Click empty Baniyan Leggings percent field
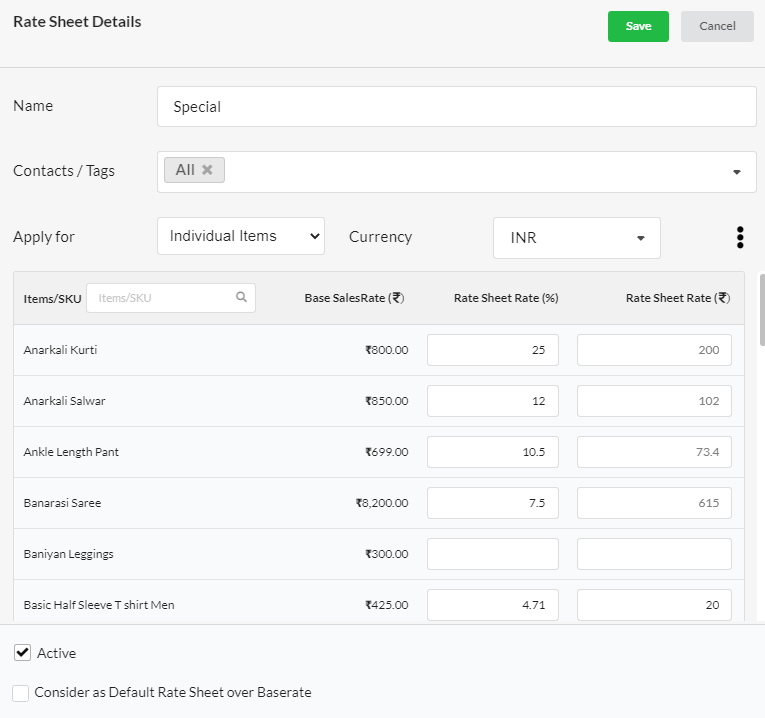 coord(493,554)
